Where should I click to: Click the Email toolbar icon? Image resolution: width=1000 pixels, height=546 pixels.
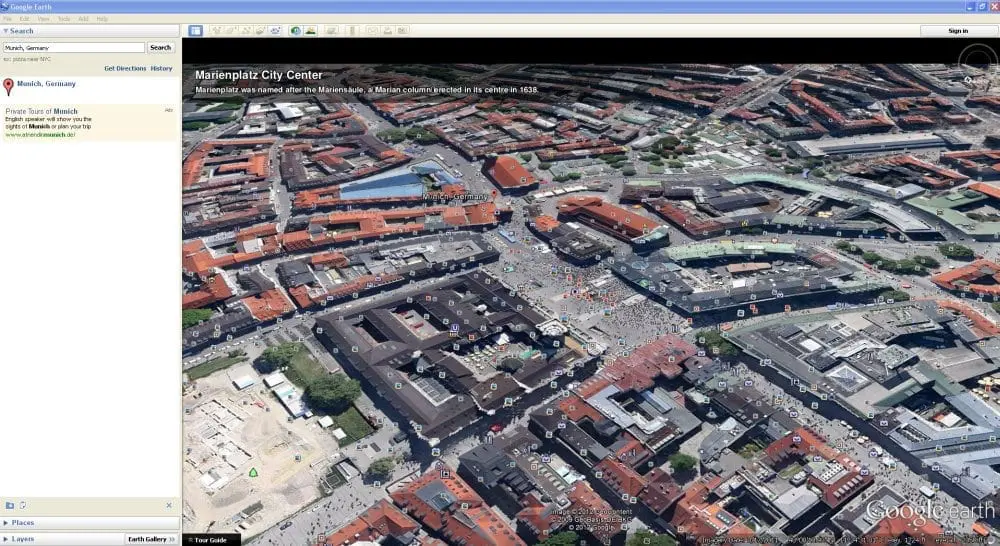coord(372,31)
